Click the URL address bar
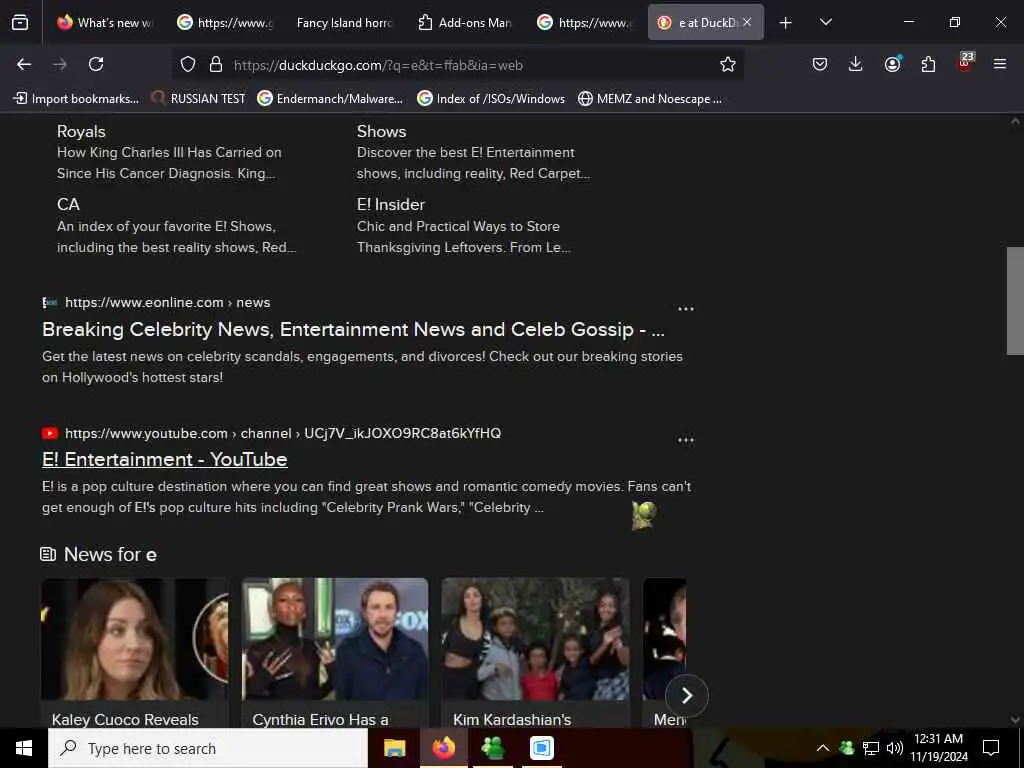Image resolution: width=1024 pixels, height=768 pixels. click(x=457, y=65)
